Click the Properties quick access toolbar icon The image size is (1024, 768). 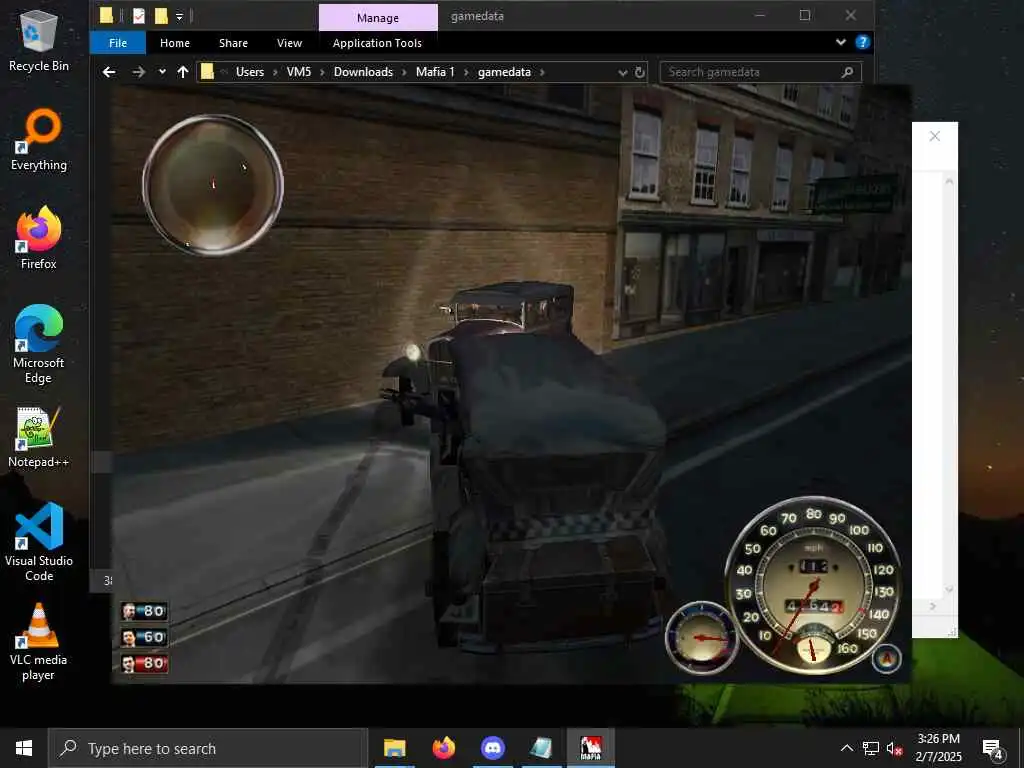coord(138,16)
